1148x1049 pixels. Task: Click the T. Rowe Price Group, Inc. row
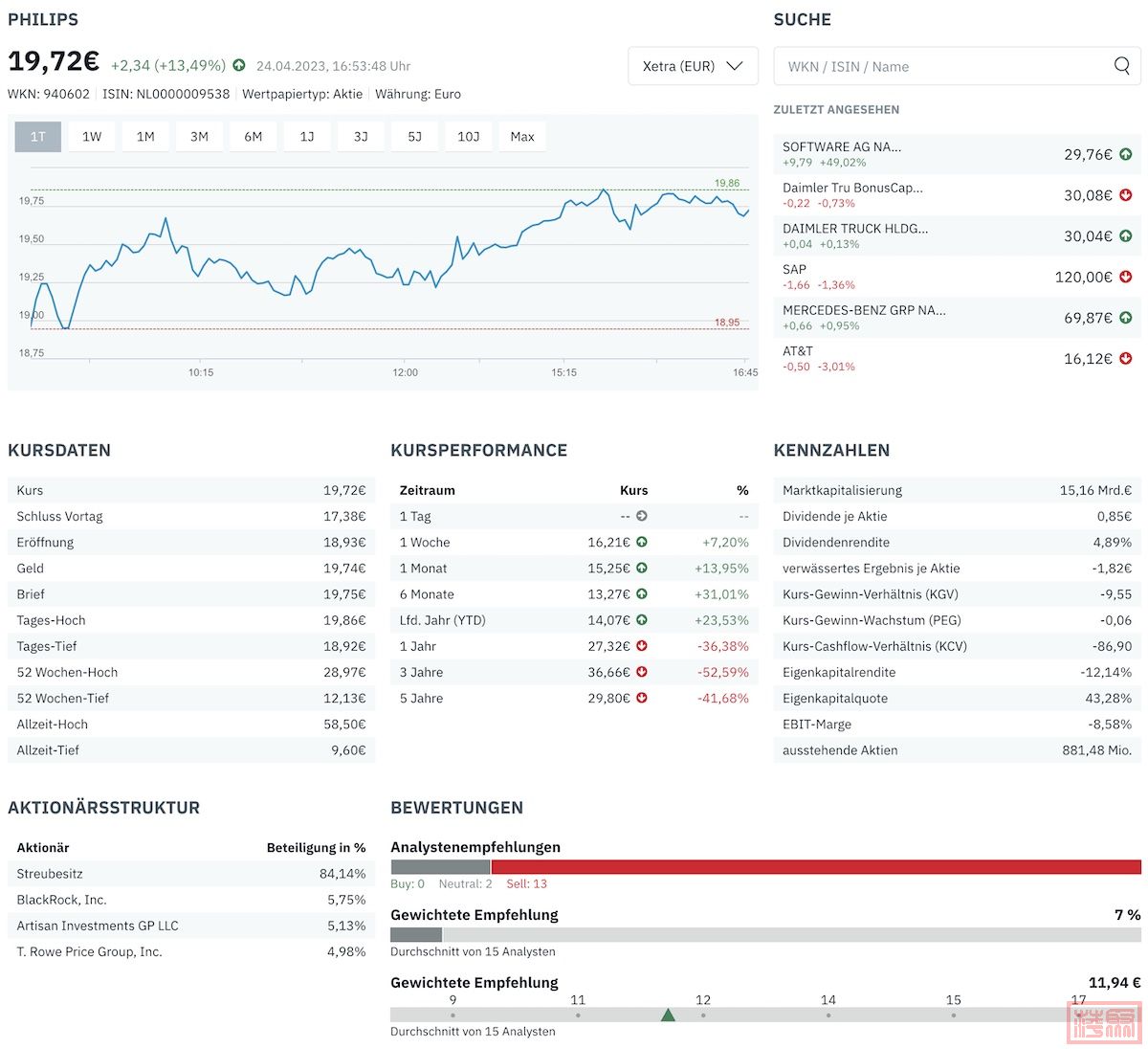[x=191, y=951]
